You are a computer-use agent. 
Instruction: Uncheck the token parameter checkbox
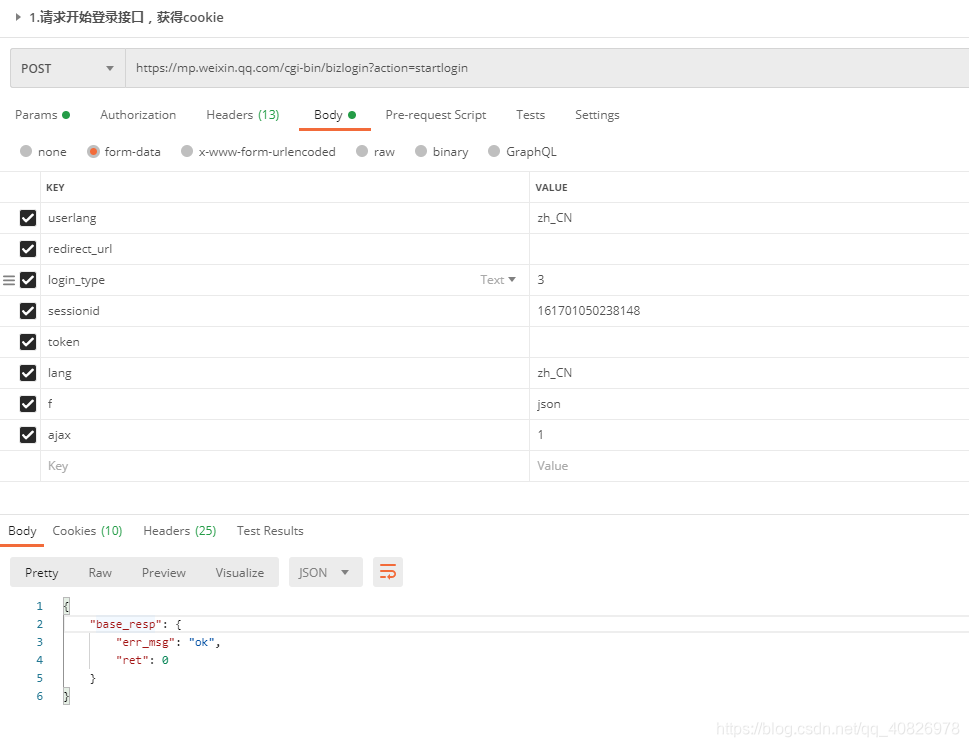28,342
